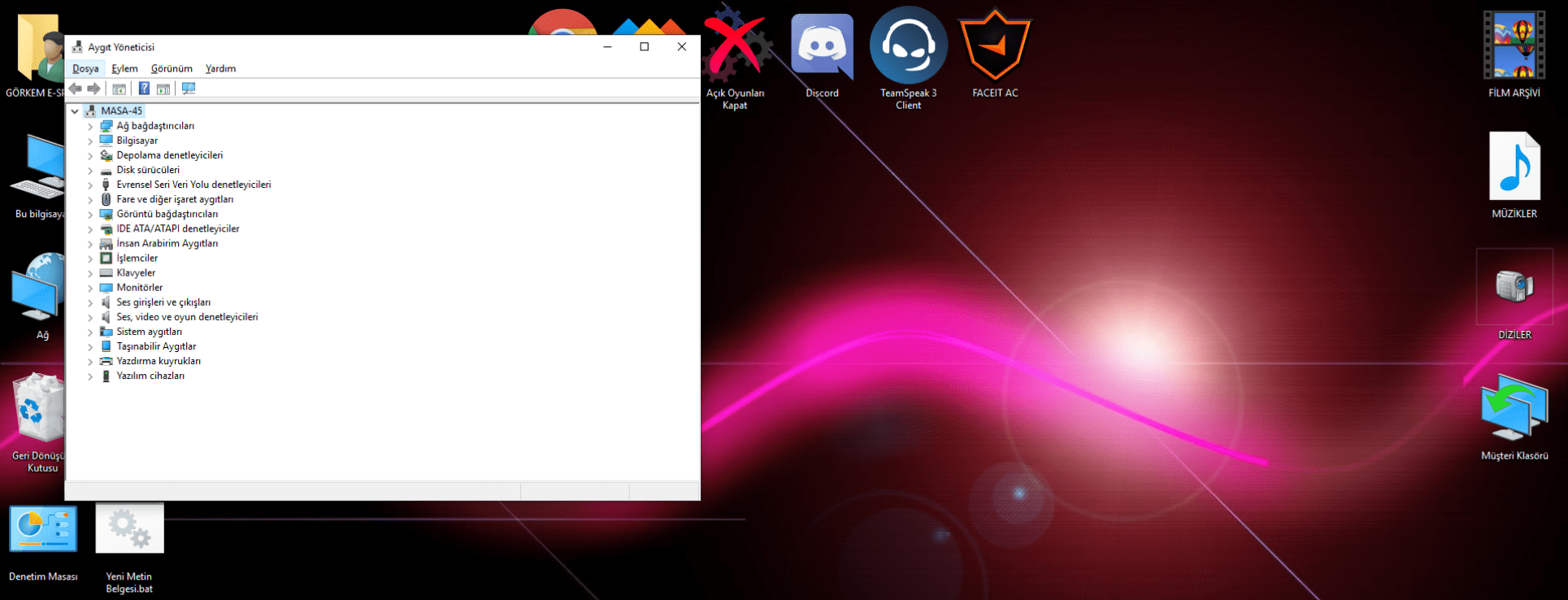Expand Evrensel Seri Veri Yolu denetleyicileri
Viewport: 1568px width, 600px height.
[90, 185]
